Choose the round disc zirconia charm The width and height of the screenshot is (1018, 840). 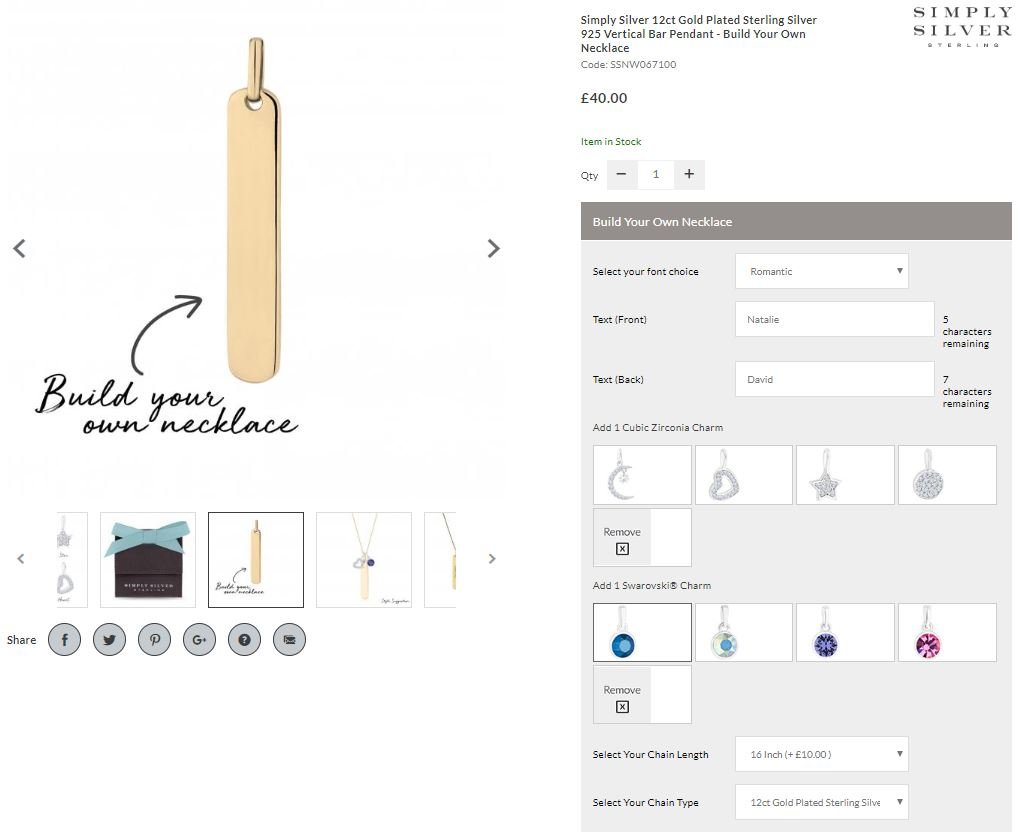947,475
